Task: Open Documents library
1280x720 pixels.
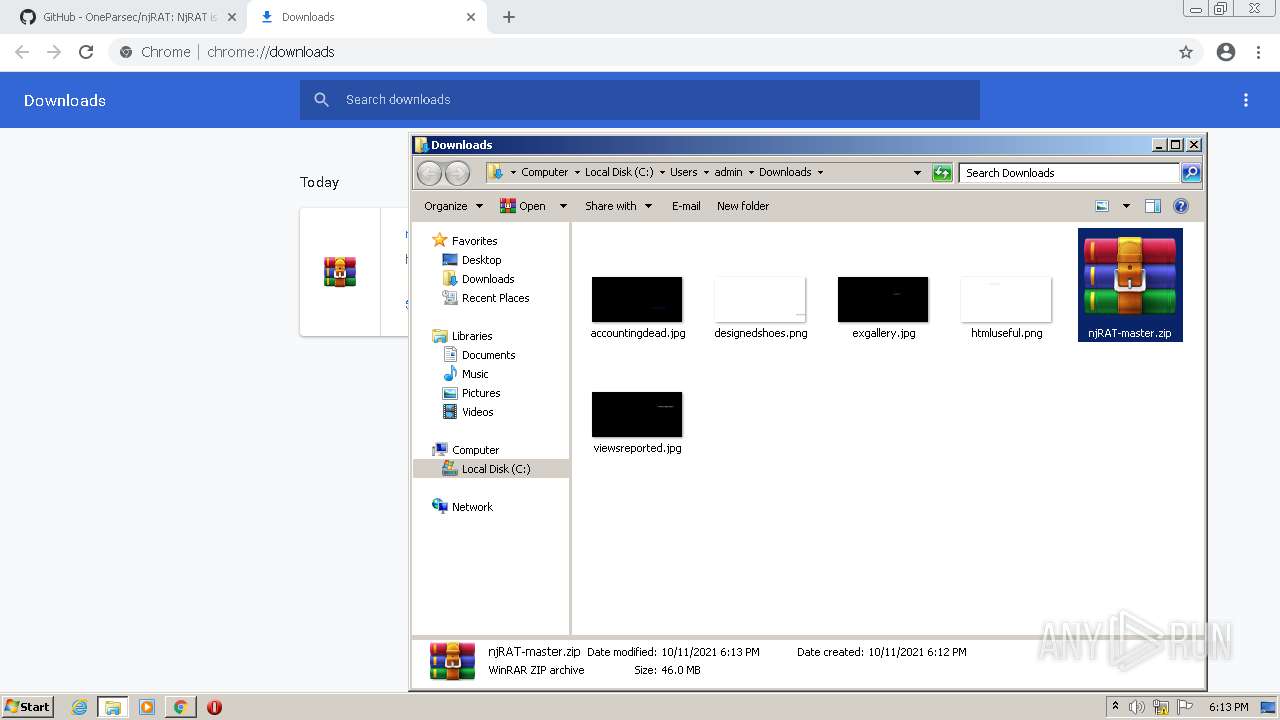Action: (x=488, y=355)
